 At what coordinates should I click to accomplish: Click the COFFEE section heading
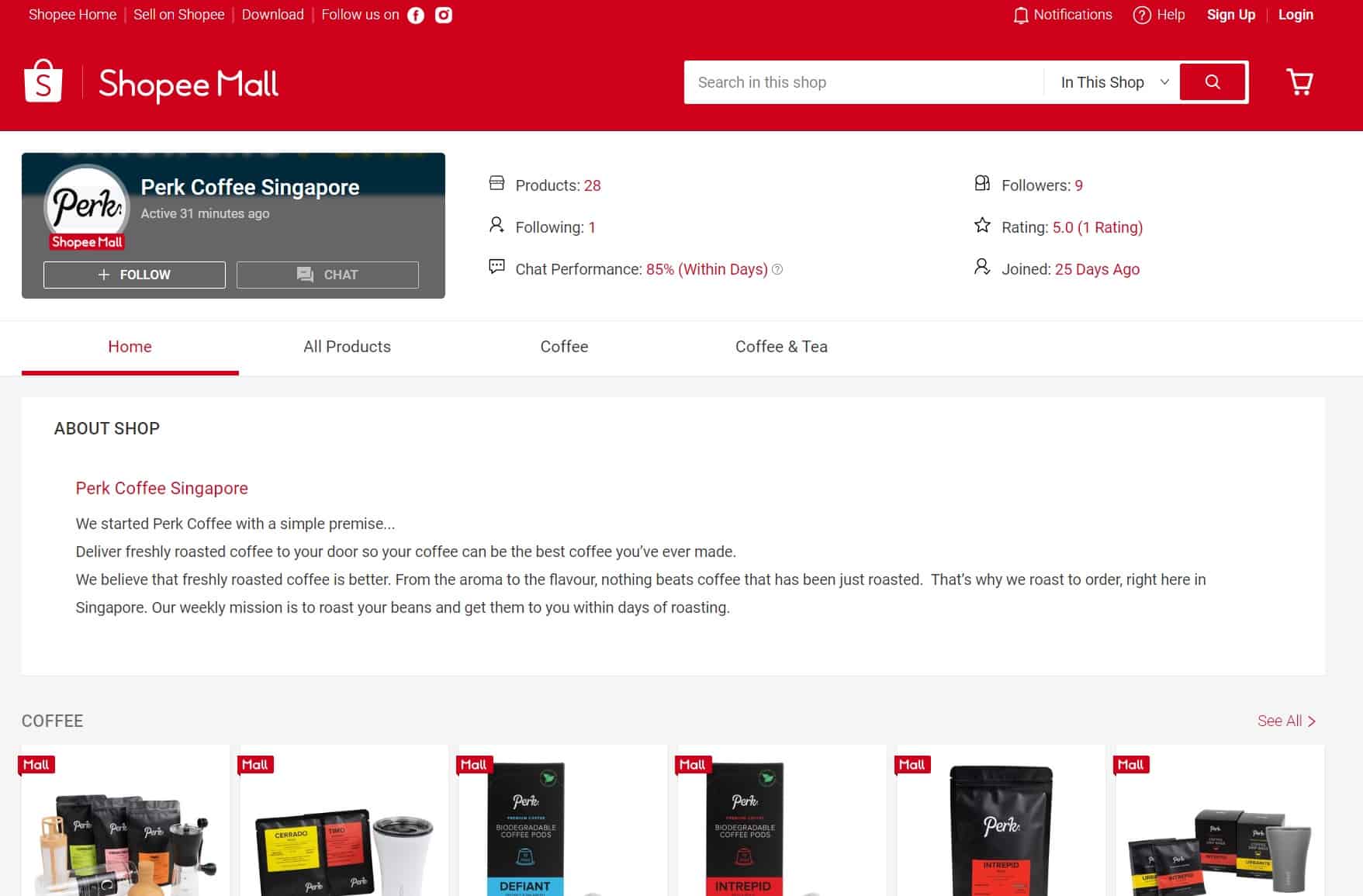52,721
